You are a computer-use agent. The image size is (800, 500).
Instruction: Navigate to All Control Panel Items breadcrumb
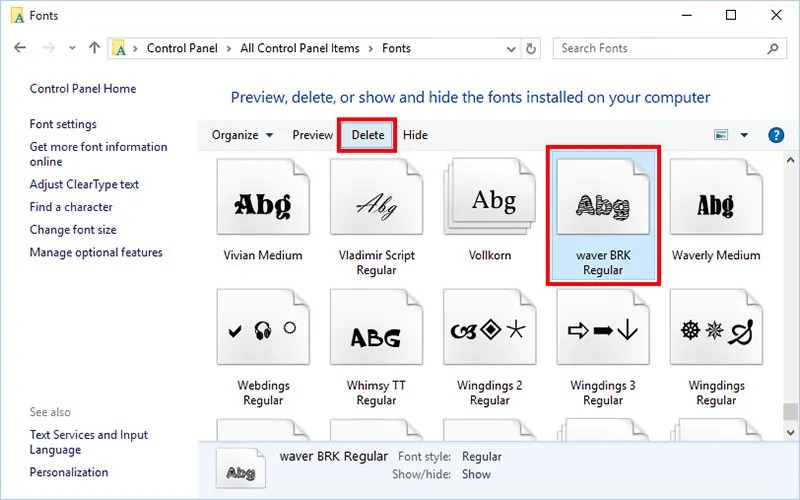pos(300,48)
